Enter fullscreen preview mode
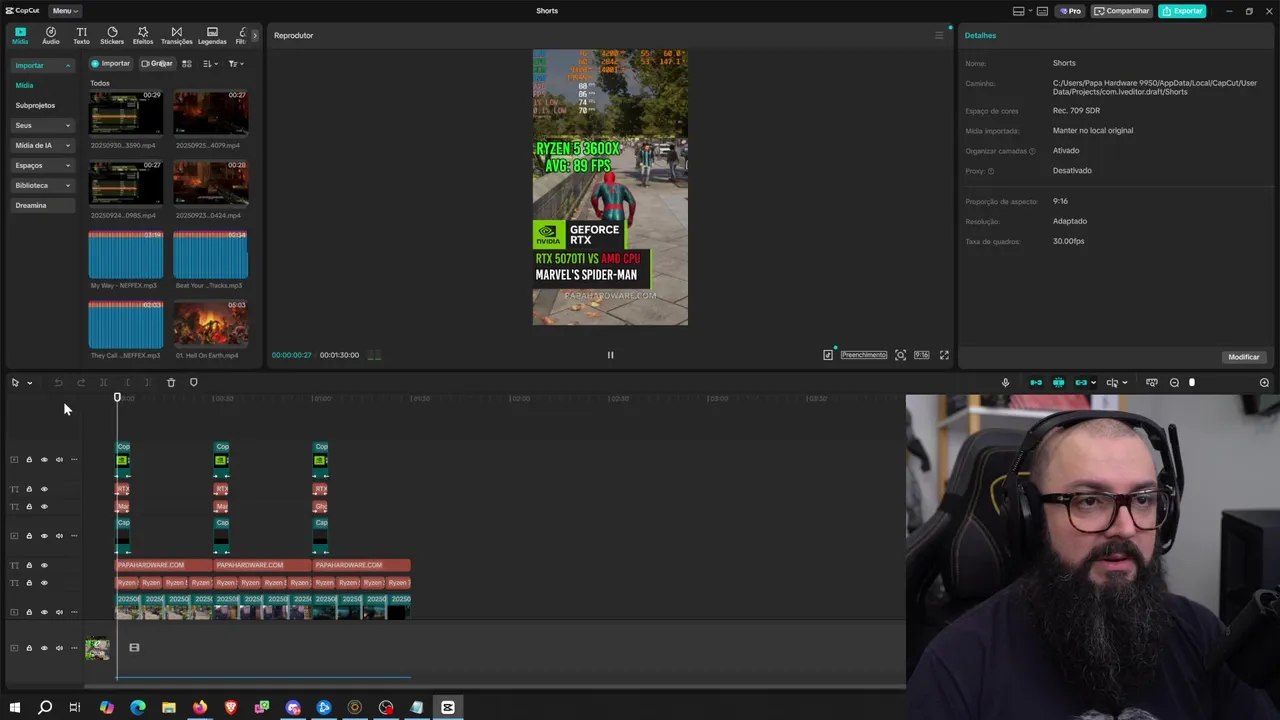Image resolution: width=1280 pixels, height=720 pixels. [x=944, y=355]
